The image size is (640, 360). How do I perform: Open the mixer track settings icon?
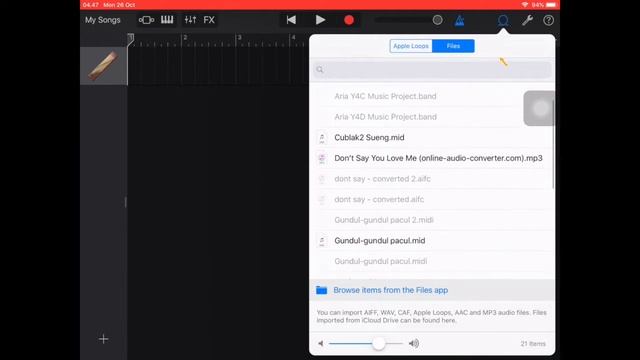(x=190, y=20)
